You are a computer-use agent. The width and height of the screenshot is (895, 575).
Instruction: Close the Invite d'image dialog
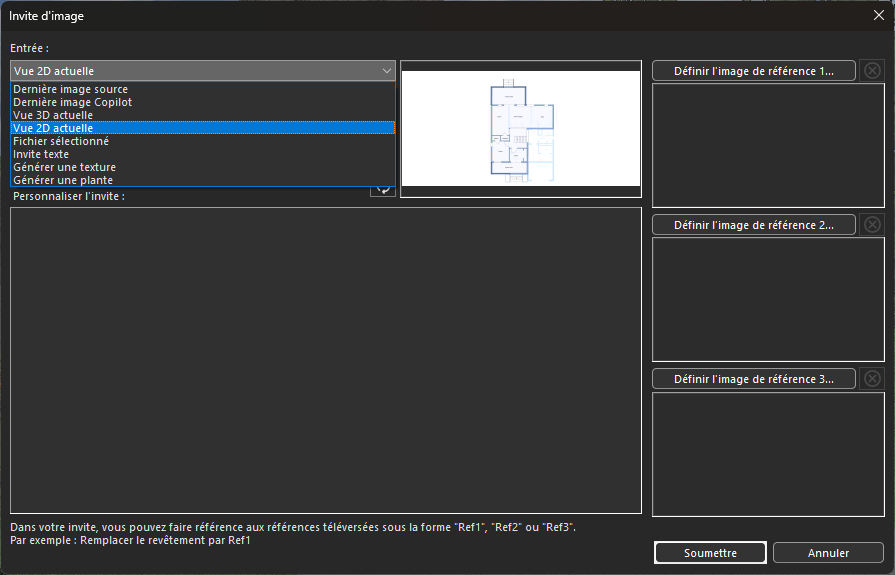(879, 15)
